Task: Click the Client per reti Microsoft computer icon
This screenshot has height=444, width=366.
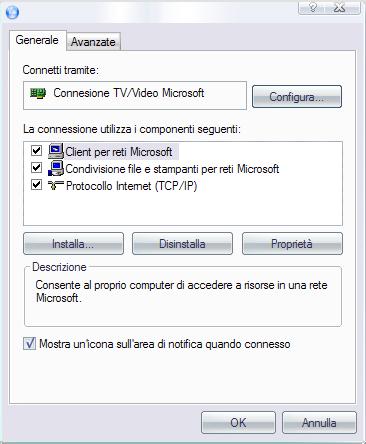Action: (56, 151)
